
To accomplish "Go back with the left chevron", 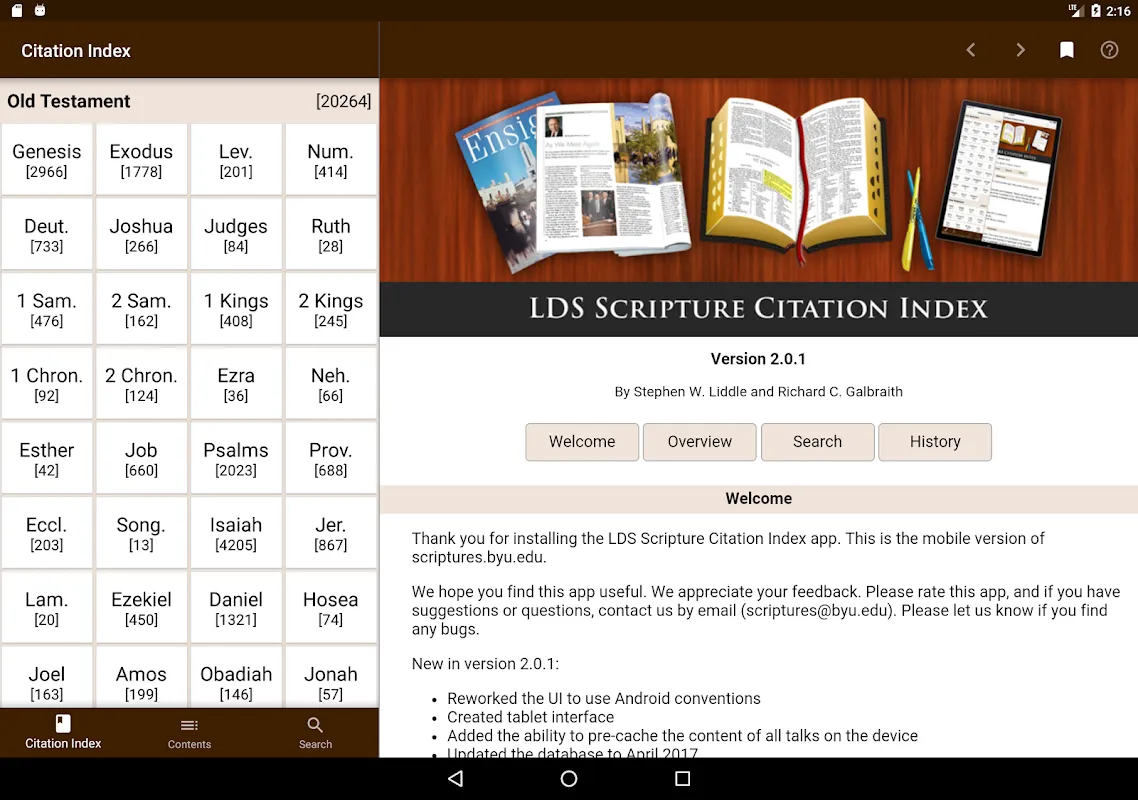I will click(x=971, y=50).
